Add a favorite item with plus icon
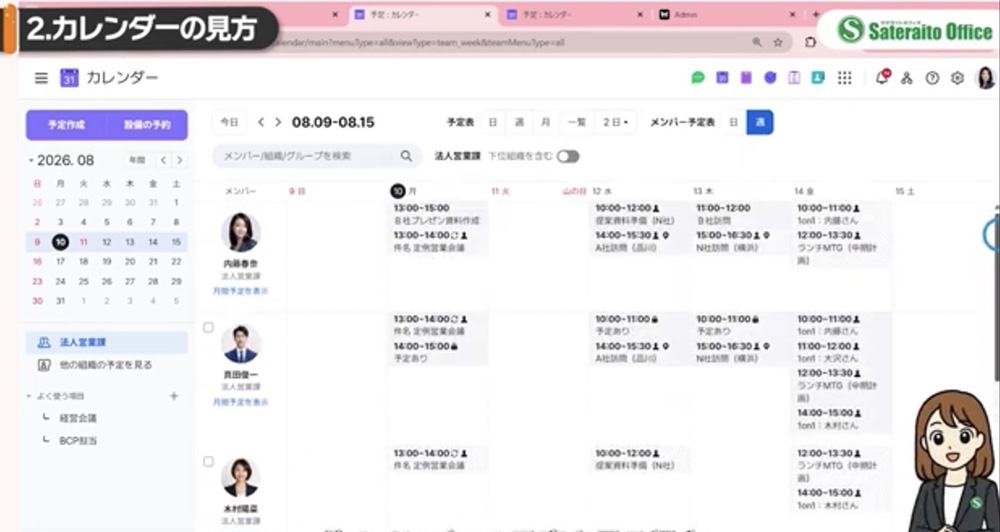The height and width of the screenshot is (532, 1000). (x=173, y=396)
